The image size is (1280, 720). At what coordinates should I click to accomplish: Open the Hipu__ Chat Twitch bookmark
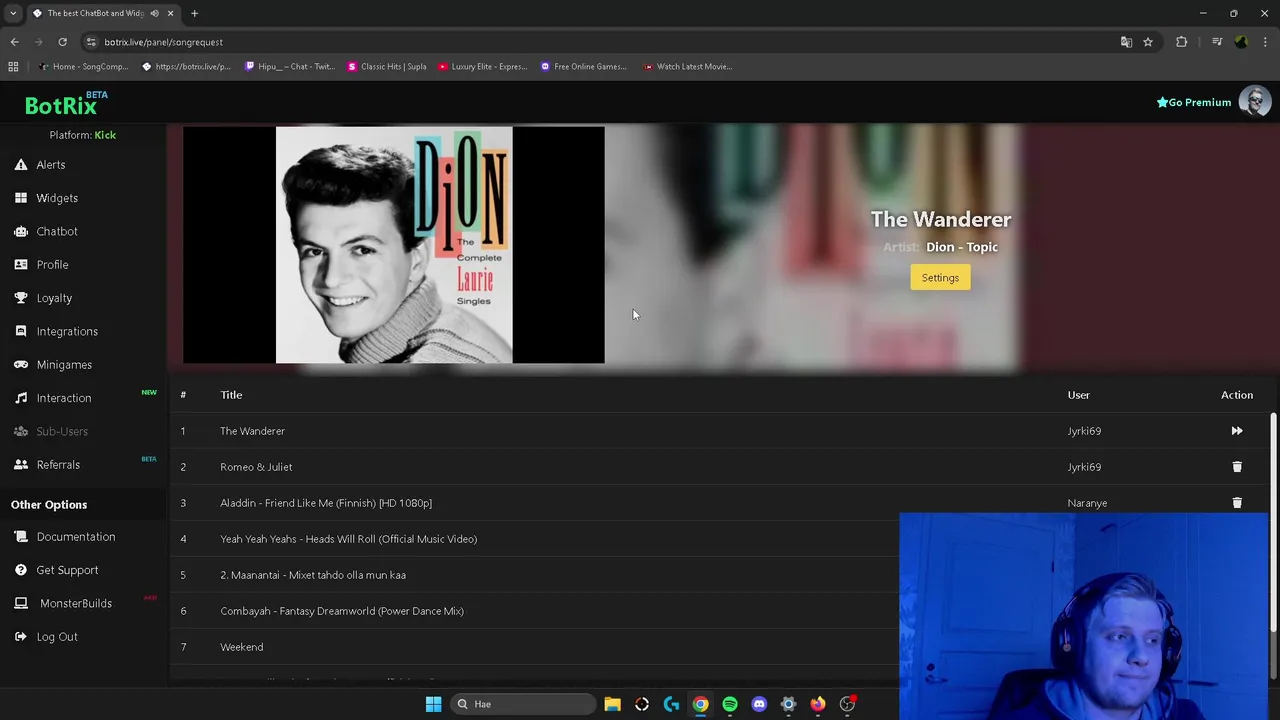(289, 67)
